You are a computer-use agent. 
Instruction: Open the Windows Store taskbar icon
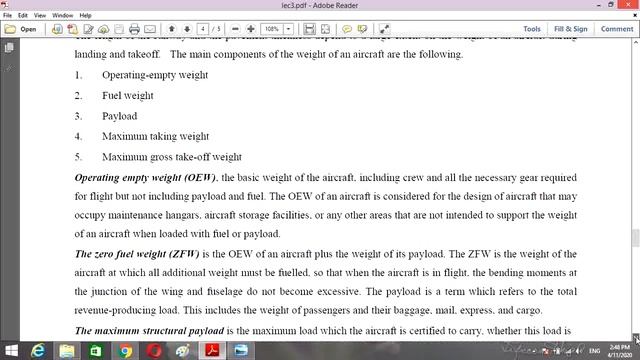click(96, 351)
